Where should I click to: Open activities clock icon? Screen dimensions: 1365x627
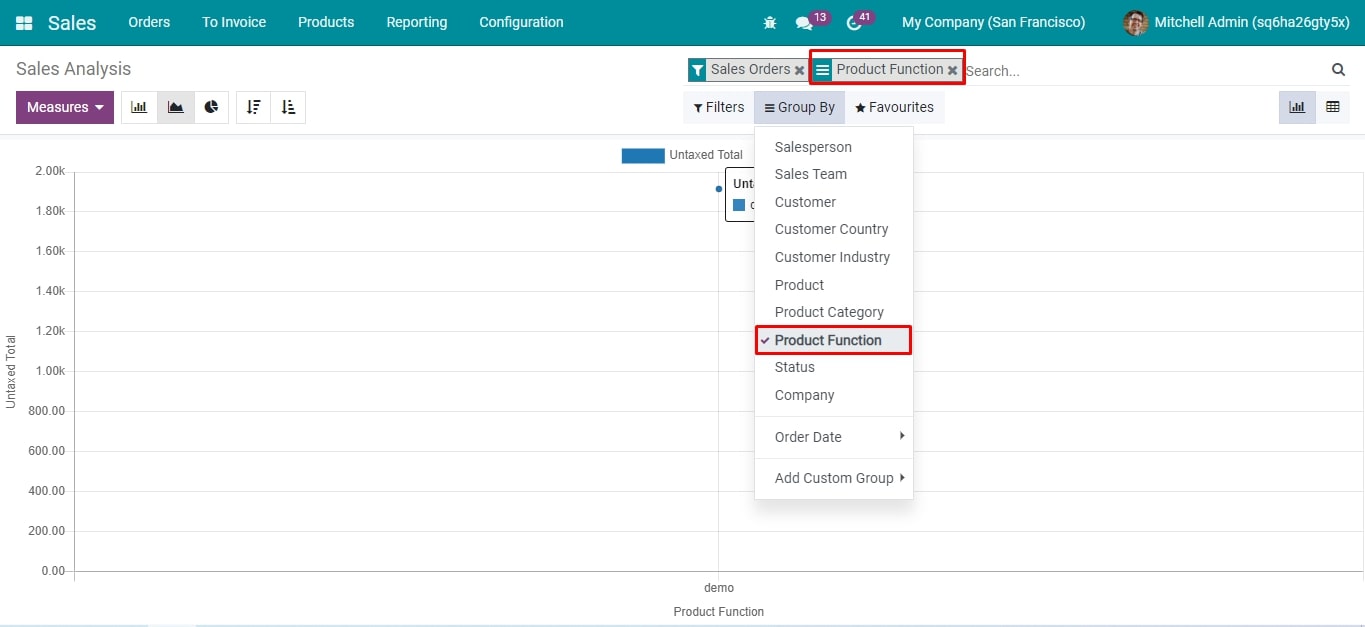coord(853,22)
